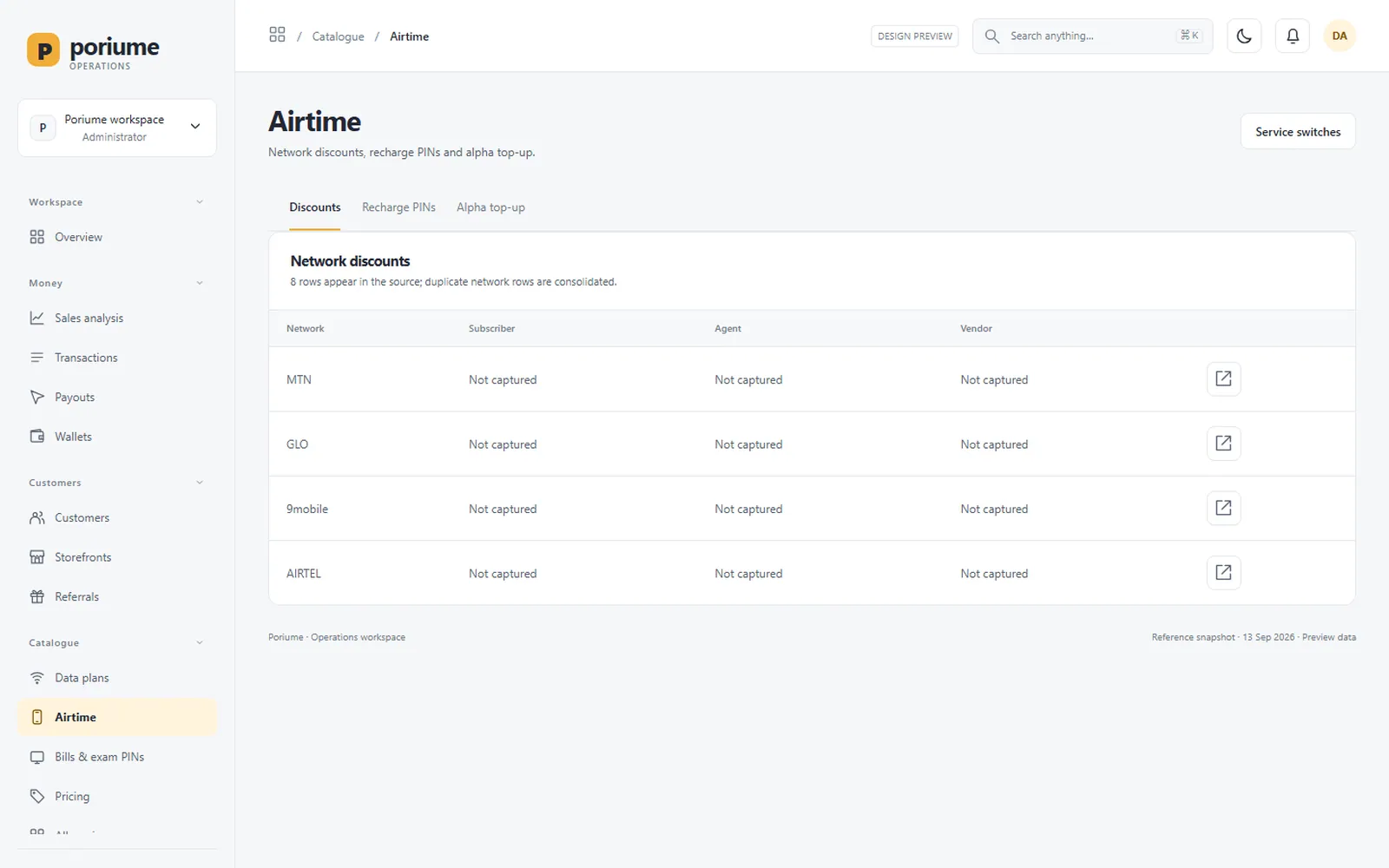1389x868 pixels.
Task: Collapse the Money section
Action: coord(117,283)
